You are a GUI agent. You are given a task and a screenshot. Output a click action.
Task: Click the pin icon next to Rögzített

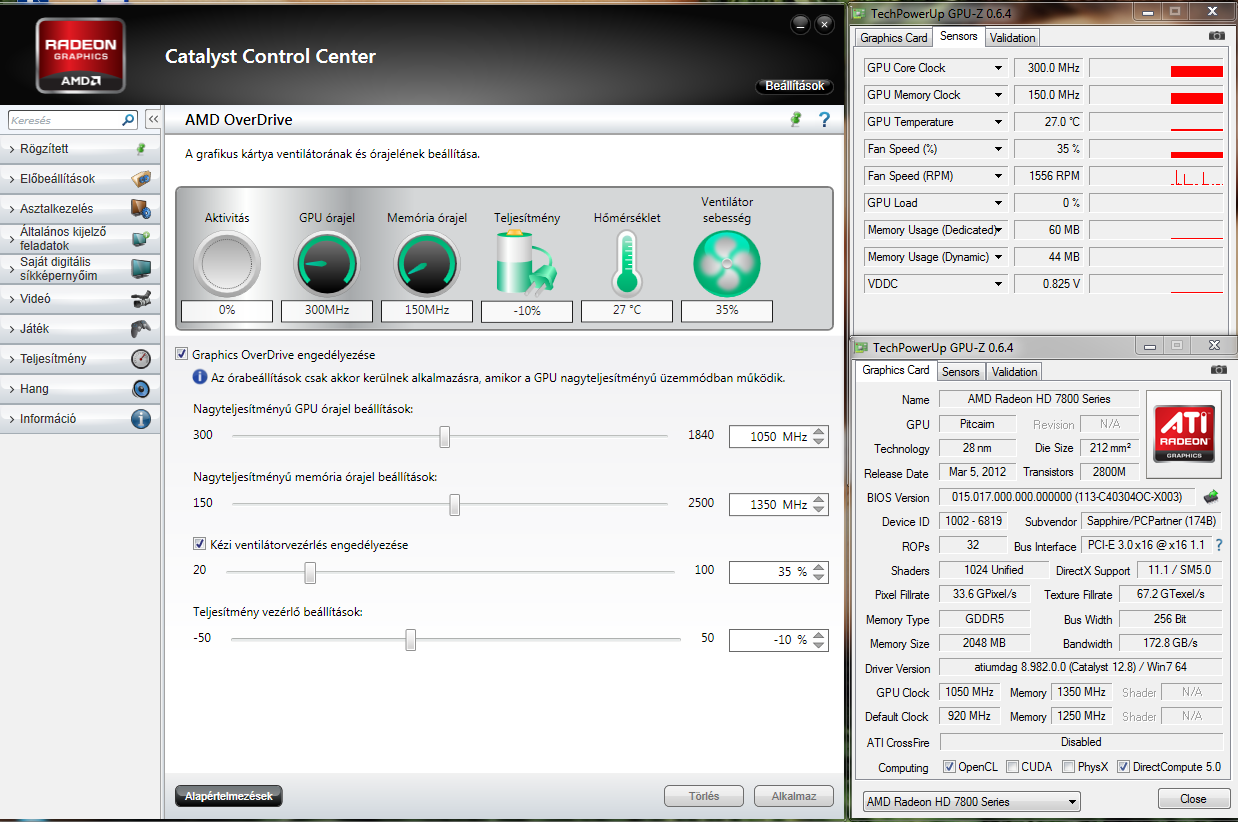141,149
